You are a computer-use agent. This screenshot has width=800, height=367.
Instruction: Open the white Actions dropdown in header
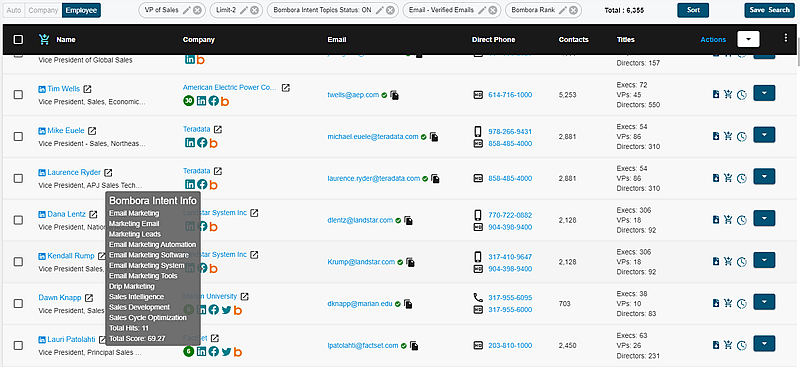point(748,39)
